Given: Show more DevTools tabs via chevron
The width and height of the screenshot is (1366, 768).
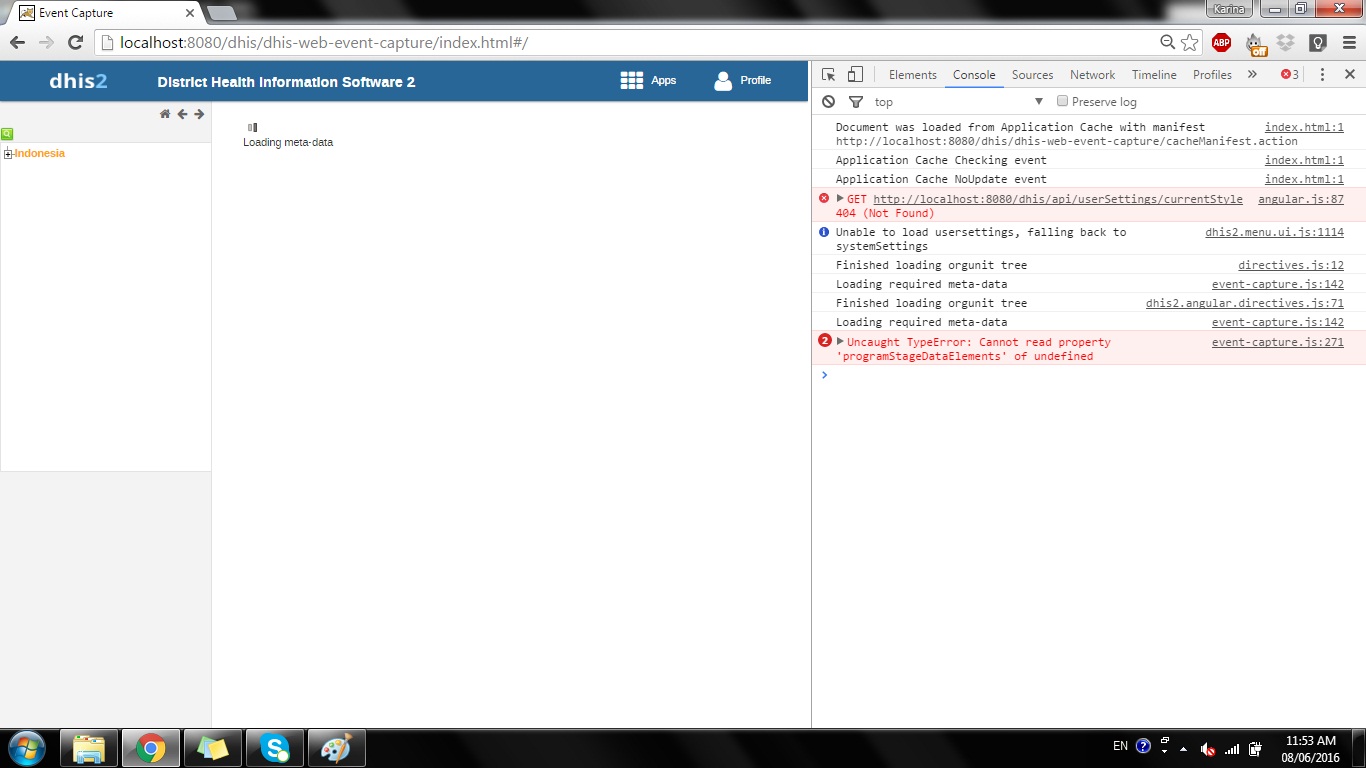Looking at the screenshot, I should [1252, 75].
